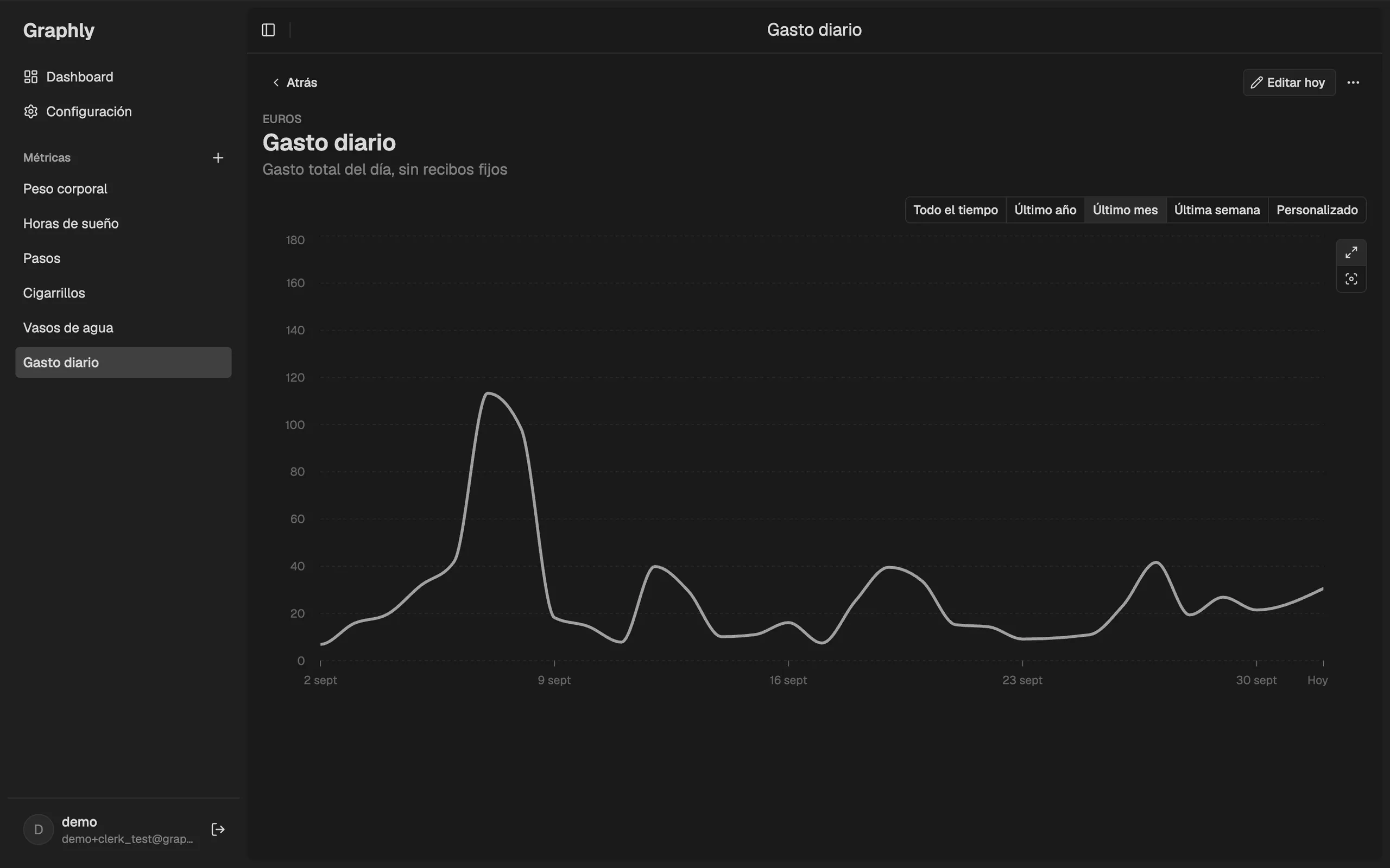Click the demo user avatar
1390x868 pixels.
(39, 829)
